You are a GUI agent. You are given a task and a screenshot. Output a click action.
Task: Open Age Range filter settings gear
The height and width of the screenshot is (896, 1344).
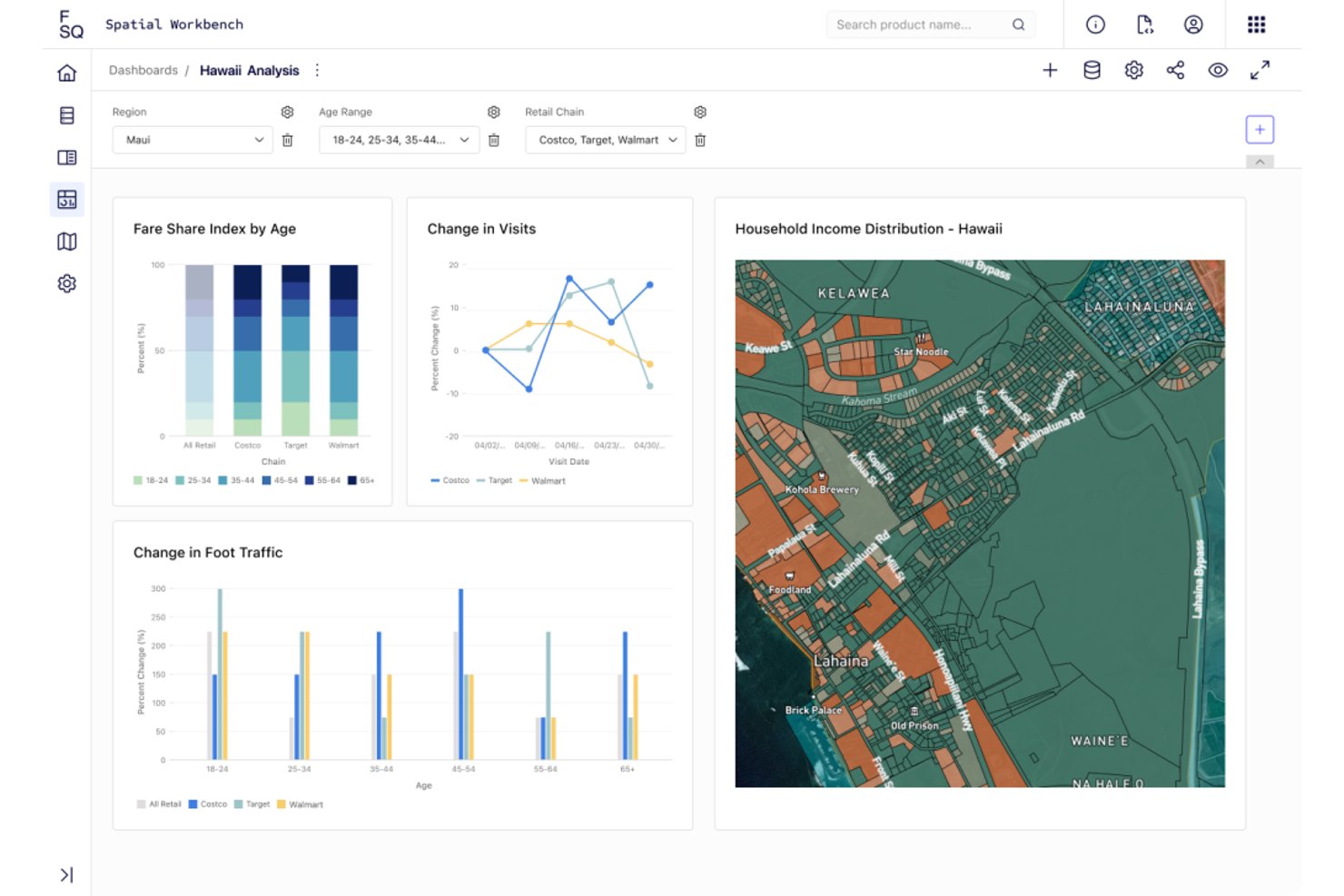[494, 112]
